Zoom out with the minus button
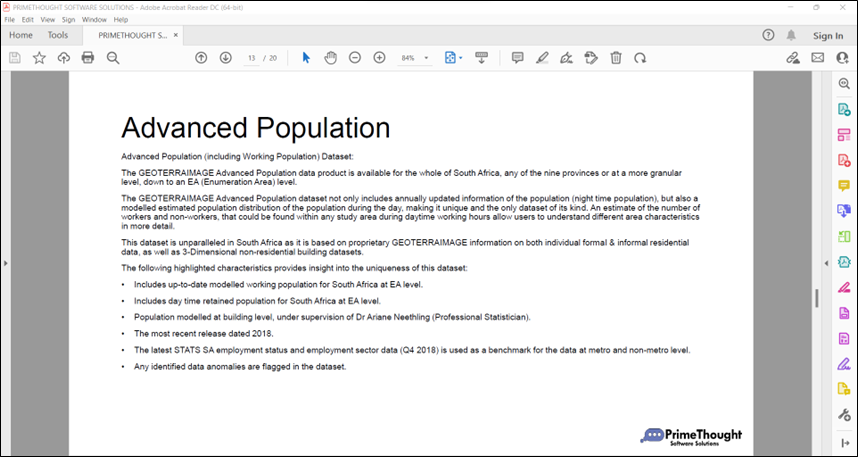Image resolution: width=858 pixels, height=457 pixels. click(355, 58)
